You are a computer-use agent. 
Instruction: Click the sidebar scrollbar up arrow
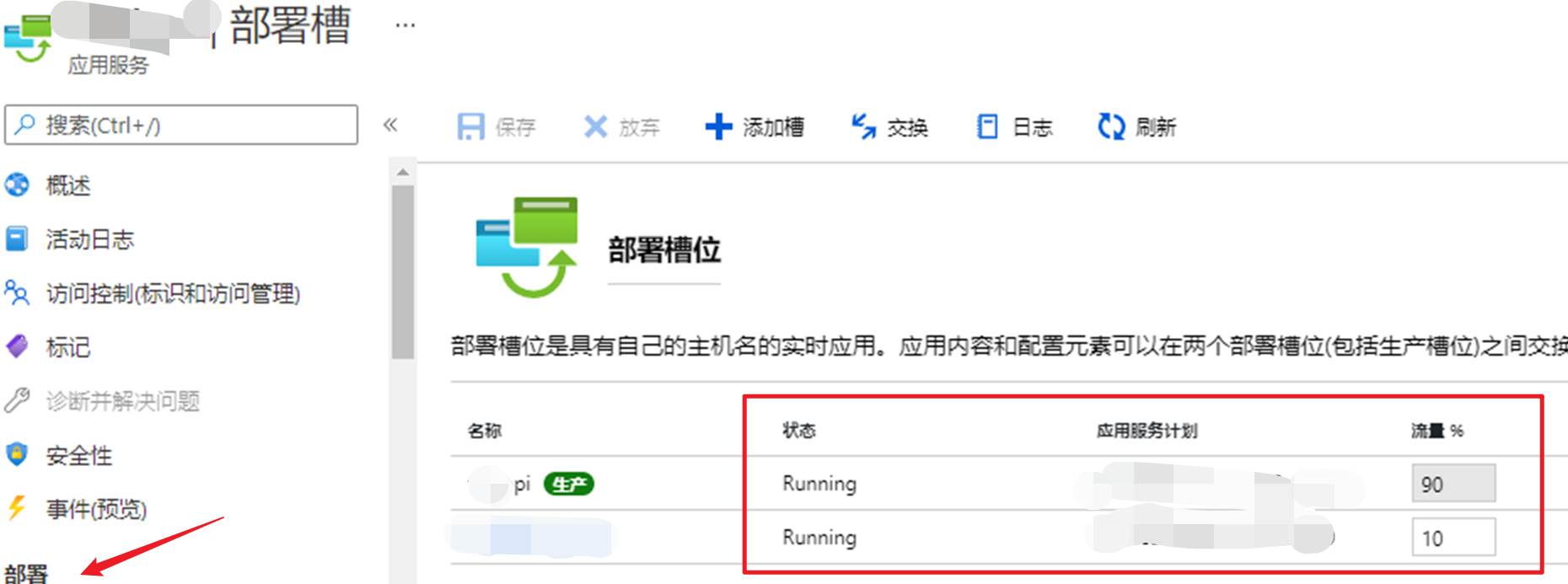(x=403, y=172)
